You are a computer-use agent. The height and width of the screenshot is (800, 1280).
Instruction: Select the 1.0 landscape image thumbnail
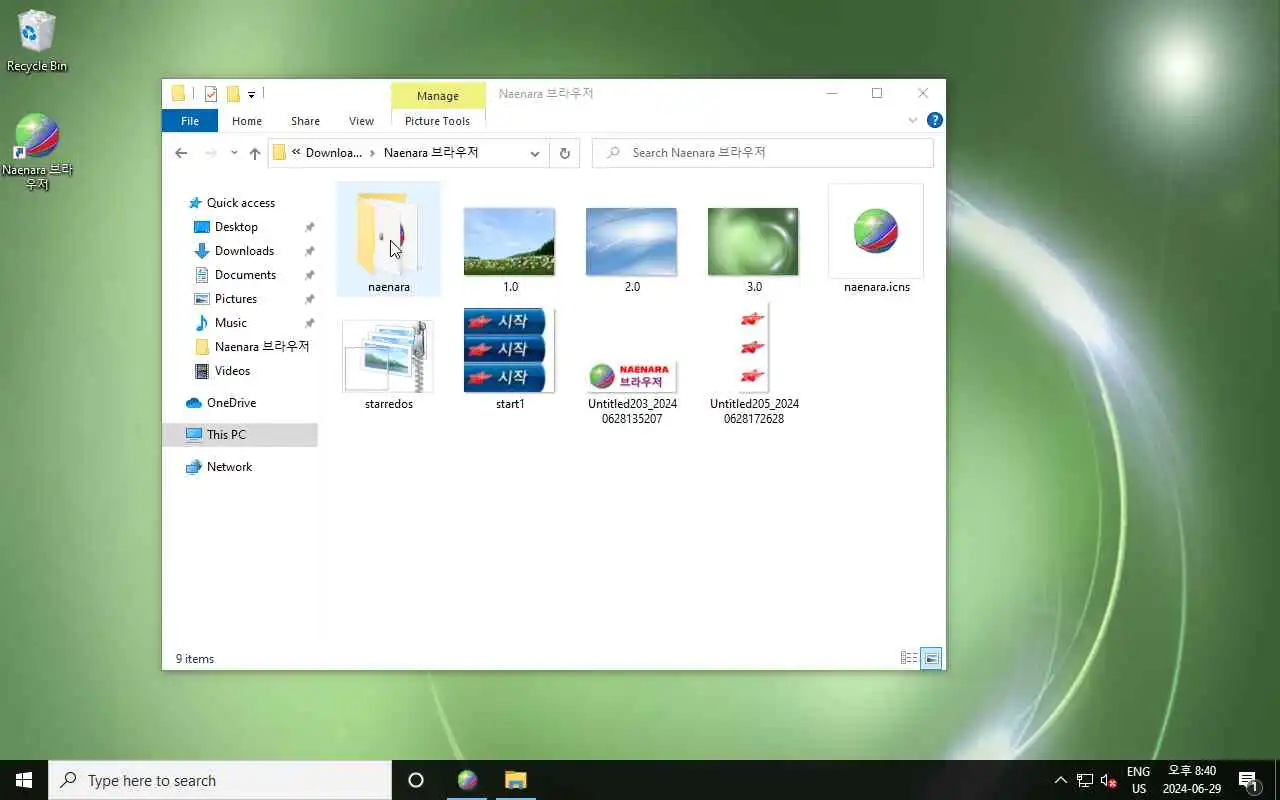(x=509, y=241)
